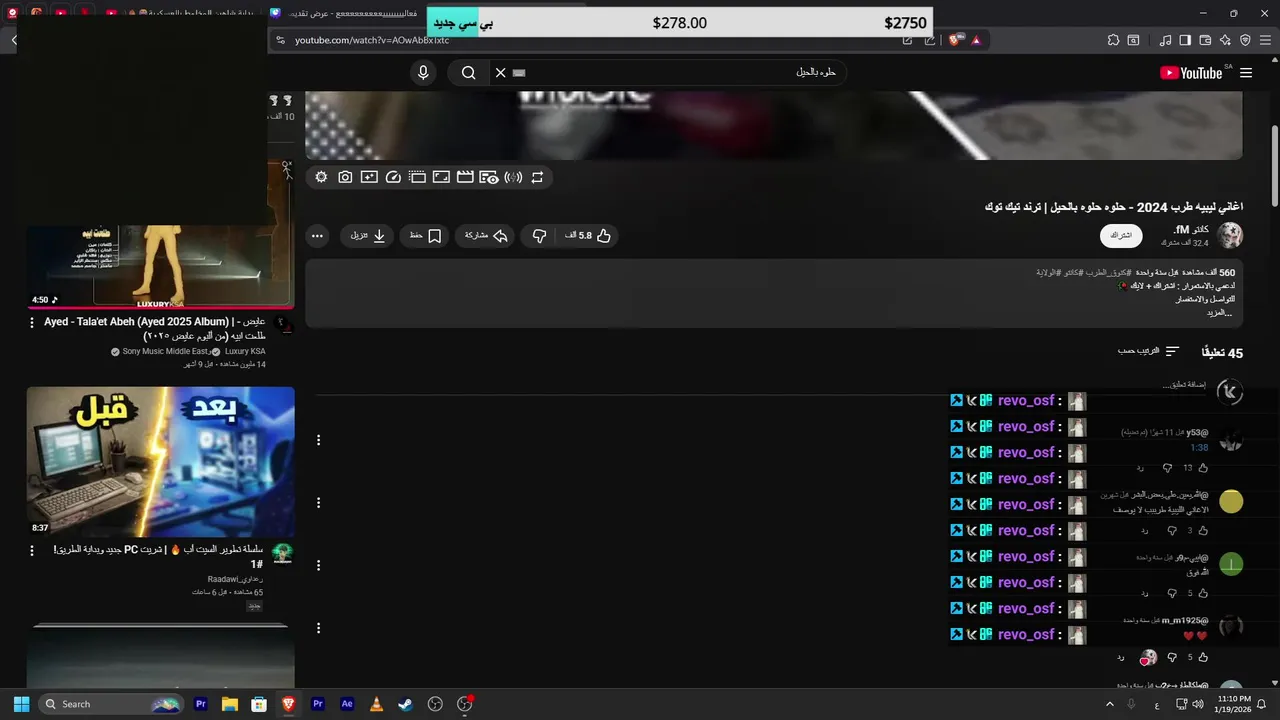1280x720 pixels.
Task: Open the video filters sparkle icon
Action: 369,177
